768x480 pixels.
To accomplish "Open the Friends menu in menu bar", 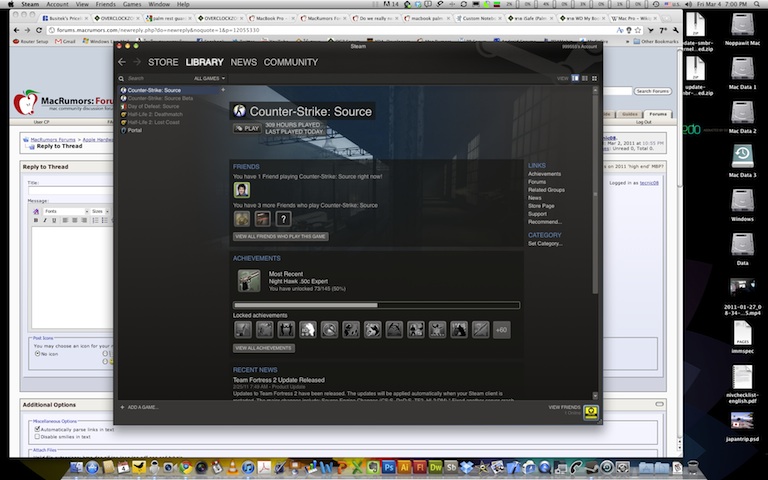I will pos(106,4).
